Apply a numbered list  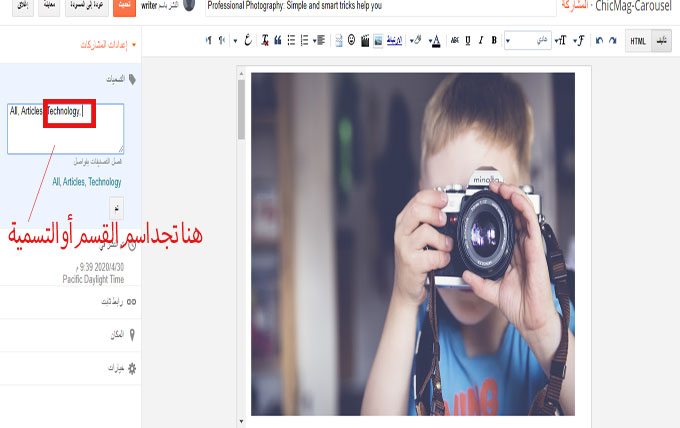(x=304, y=40)
